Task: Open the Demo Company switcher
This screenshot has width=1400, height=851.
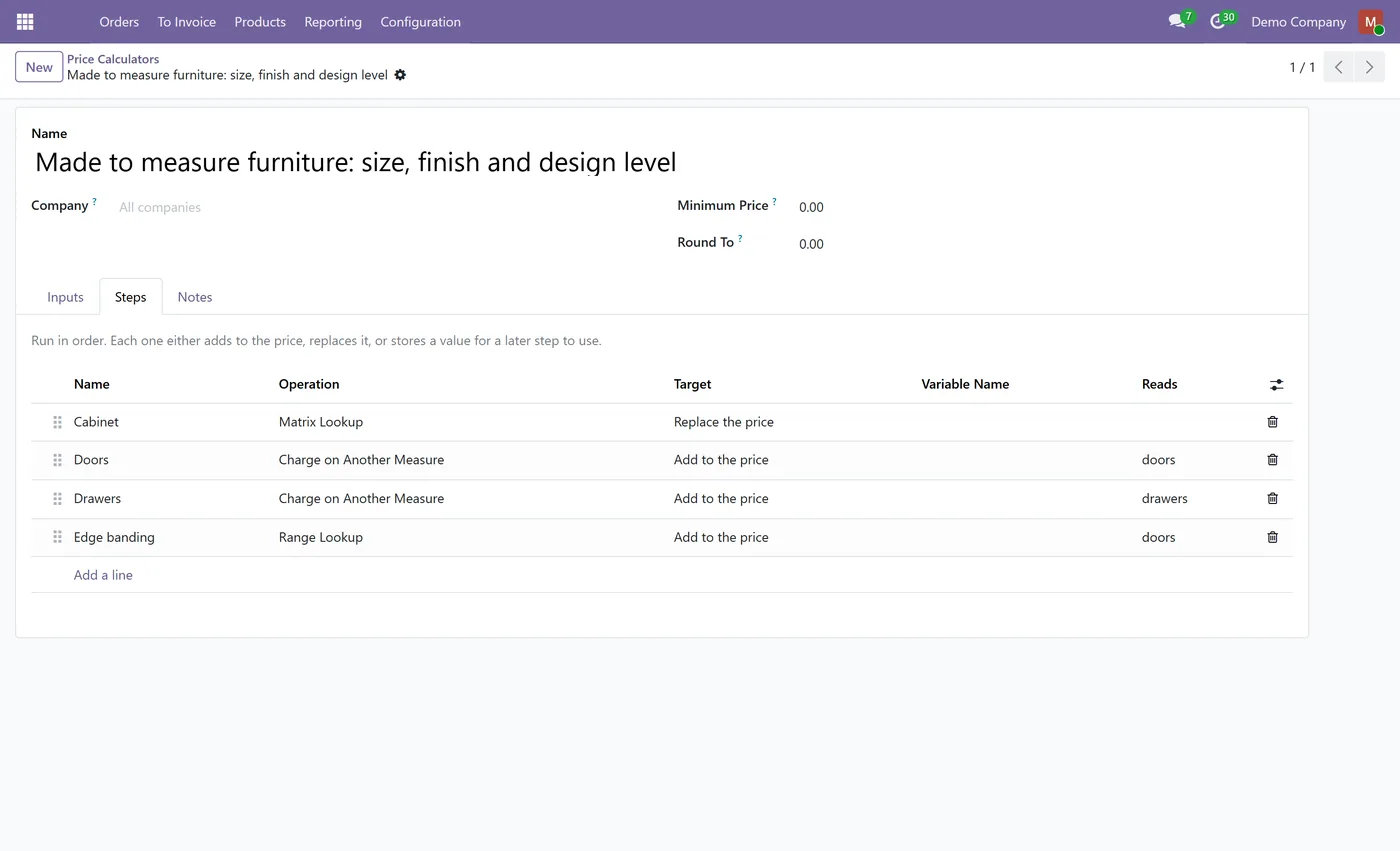Action: [1298, 21]
